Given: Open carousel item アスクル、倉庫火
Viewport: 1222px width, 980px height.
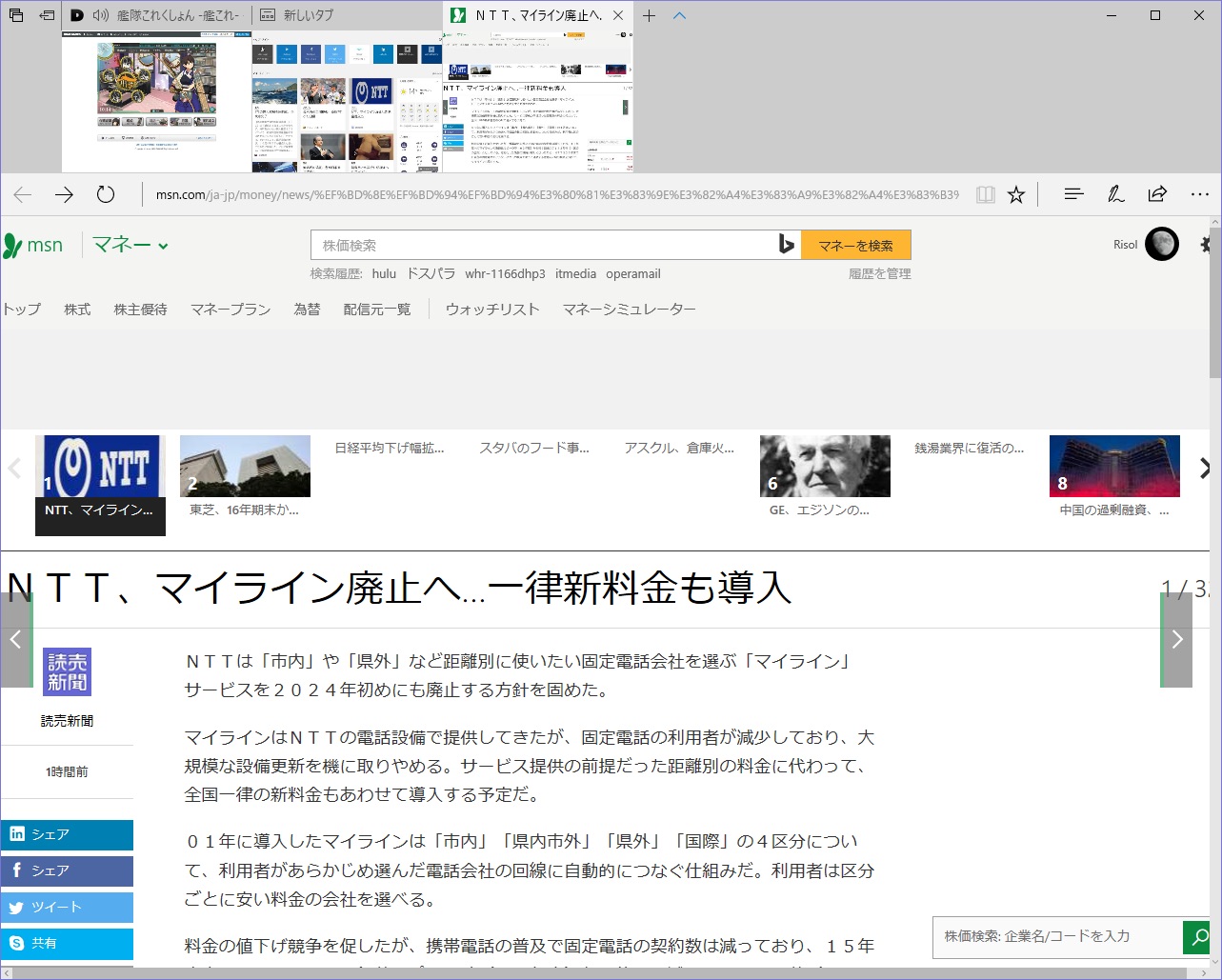Looking at the screenshot, I should 679,448.
